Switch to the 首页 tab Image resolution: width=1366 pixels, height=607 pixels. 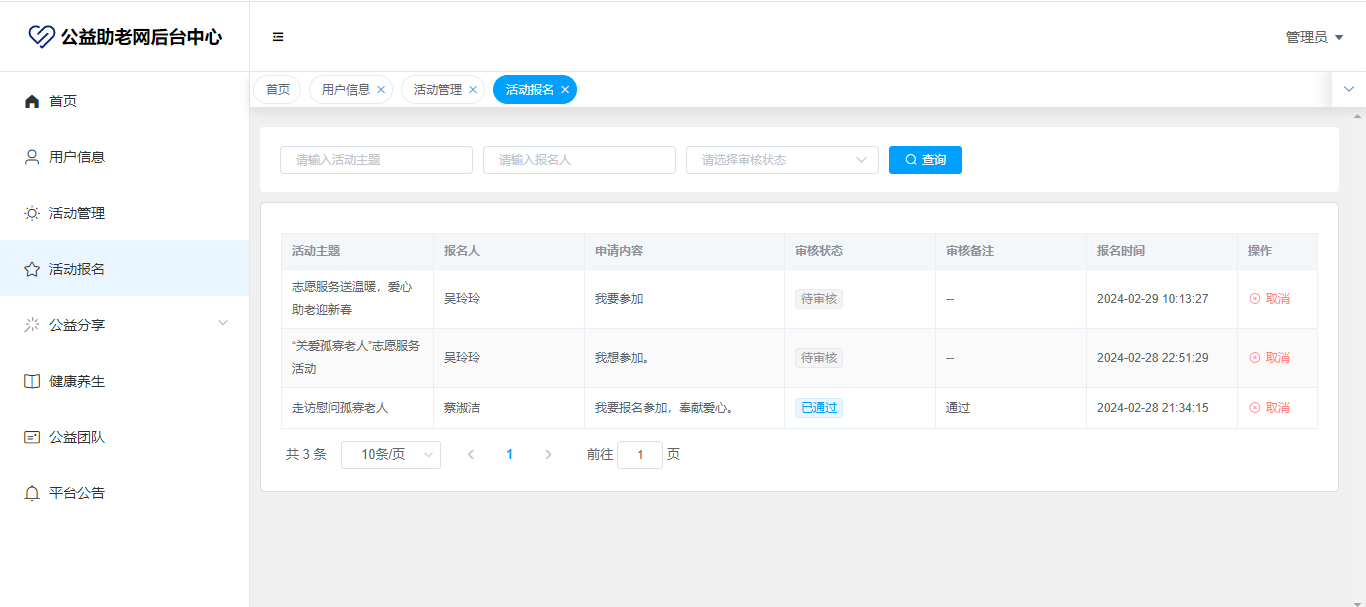tap(277, 90)
